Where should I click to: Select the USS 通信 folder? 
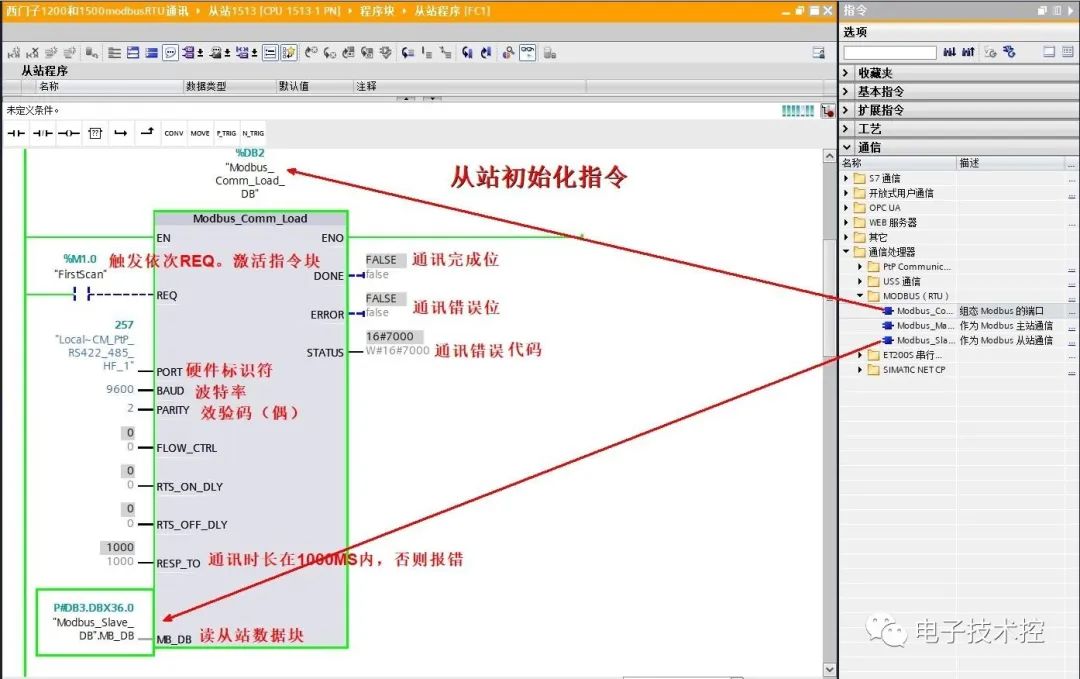tap(902, 281)
